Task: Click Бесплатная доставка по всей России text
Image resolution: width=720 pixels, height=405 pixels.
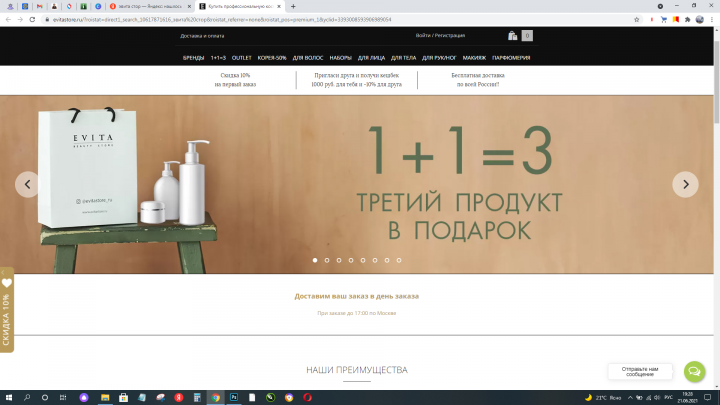Action: click(x=478, y=80)
